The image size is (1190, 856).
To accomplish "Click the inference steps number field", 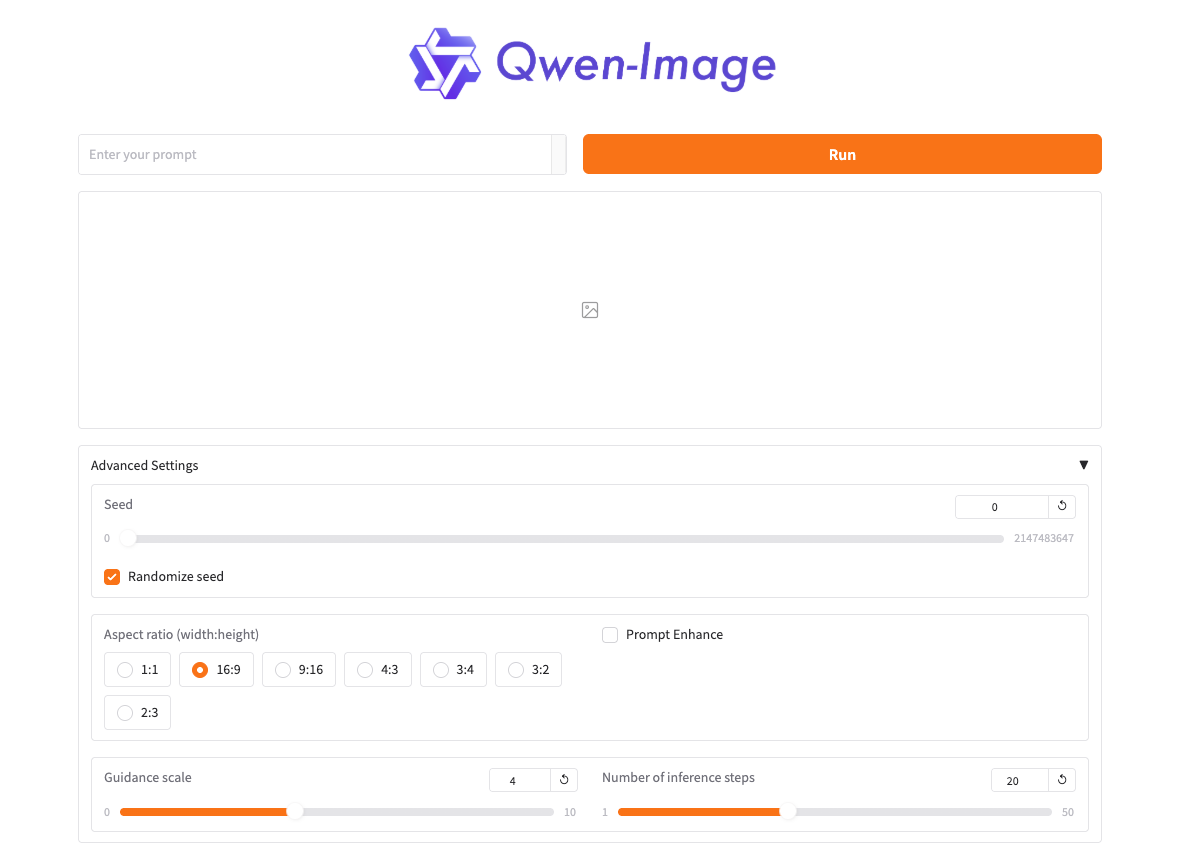I will point(1019,780).
